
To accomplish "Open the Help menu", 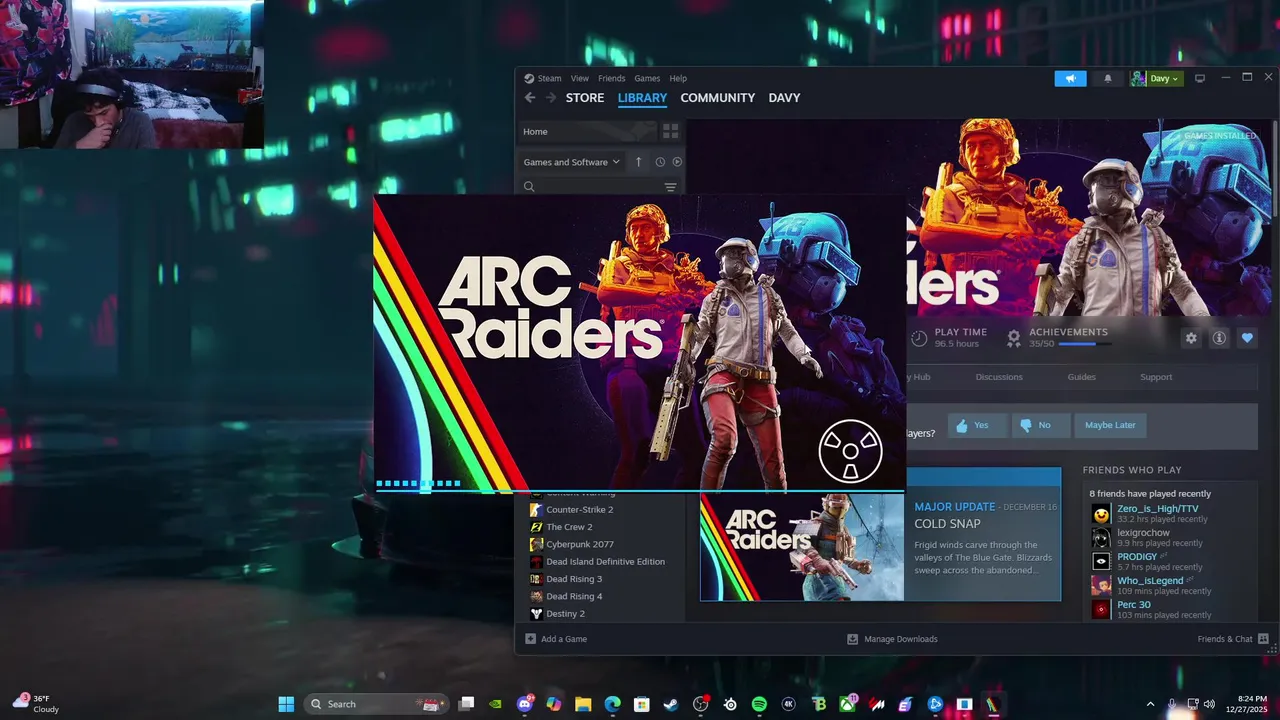I will pyautogui.click(x=678, y=78).
